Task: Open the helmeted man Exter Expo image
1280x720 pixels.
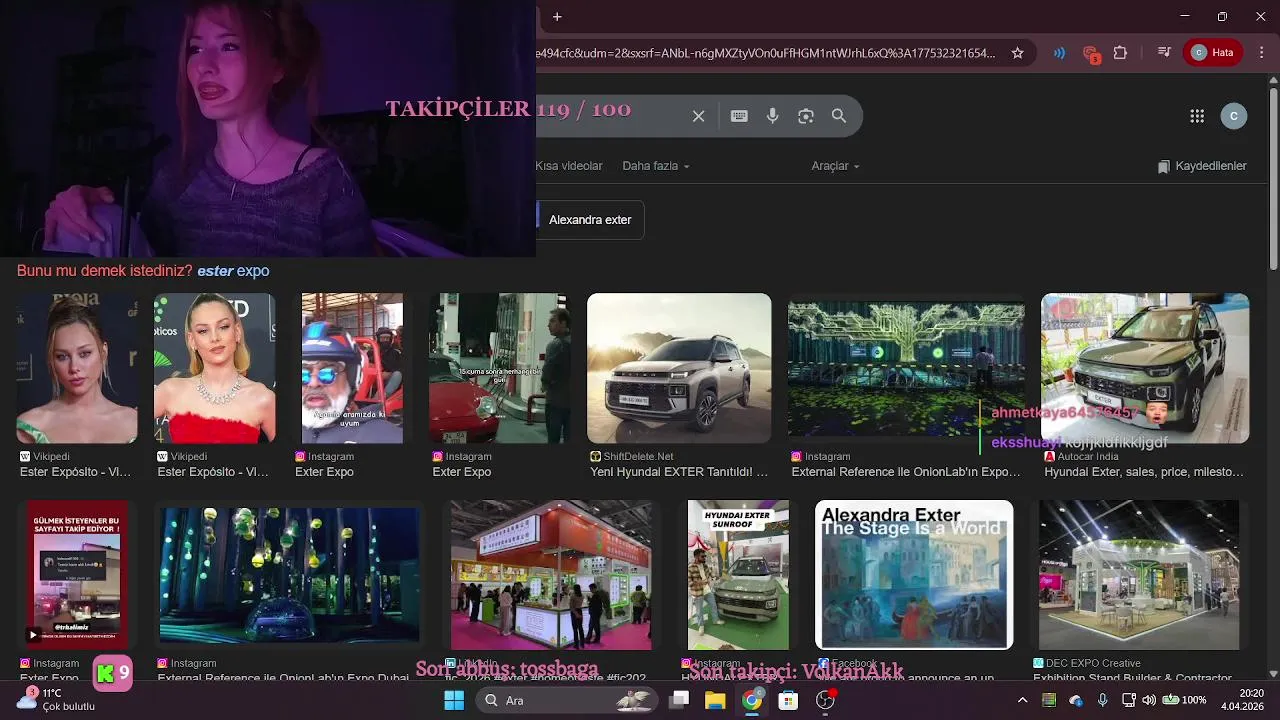Action: tap(352, 368)
